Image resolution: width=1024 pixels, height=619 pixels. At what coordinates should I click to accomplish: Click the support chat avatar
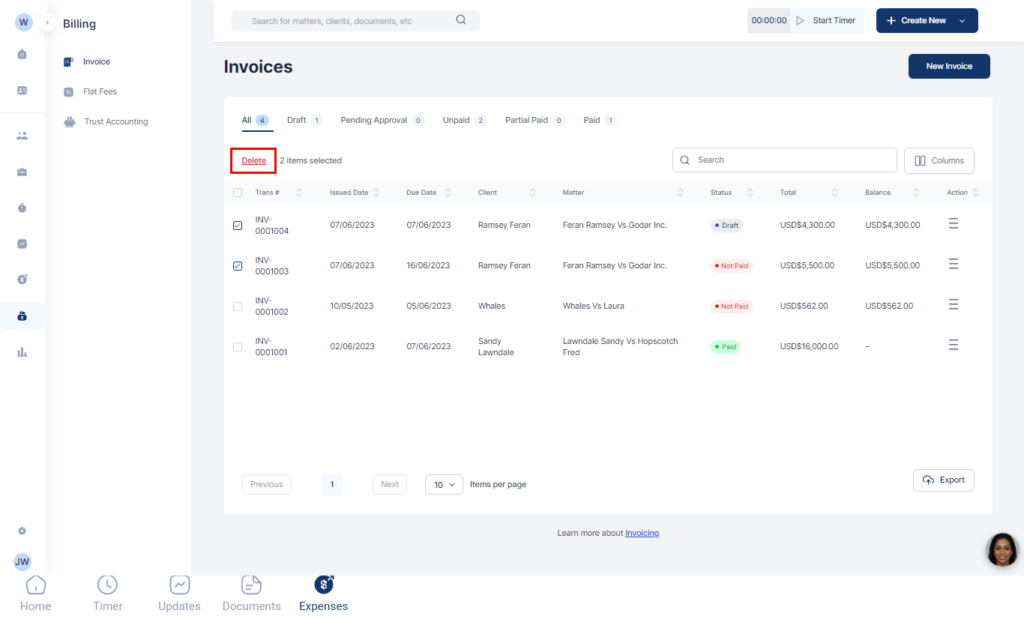pos(1002,549)
